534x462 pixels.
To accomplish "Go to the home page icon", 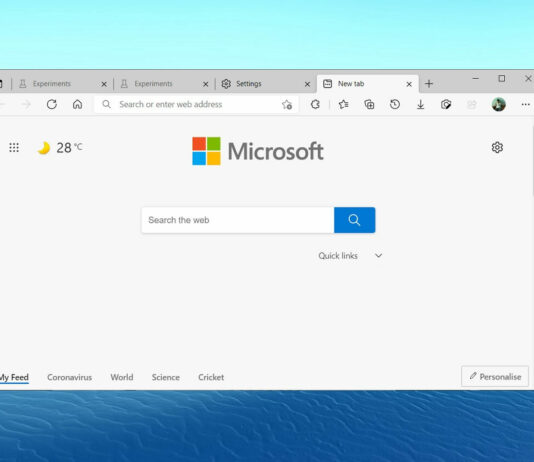I will point(77,104).
